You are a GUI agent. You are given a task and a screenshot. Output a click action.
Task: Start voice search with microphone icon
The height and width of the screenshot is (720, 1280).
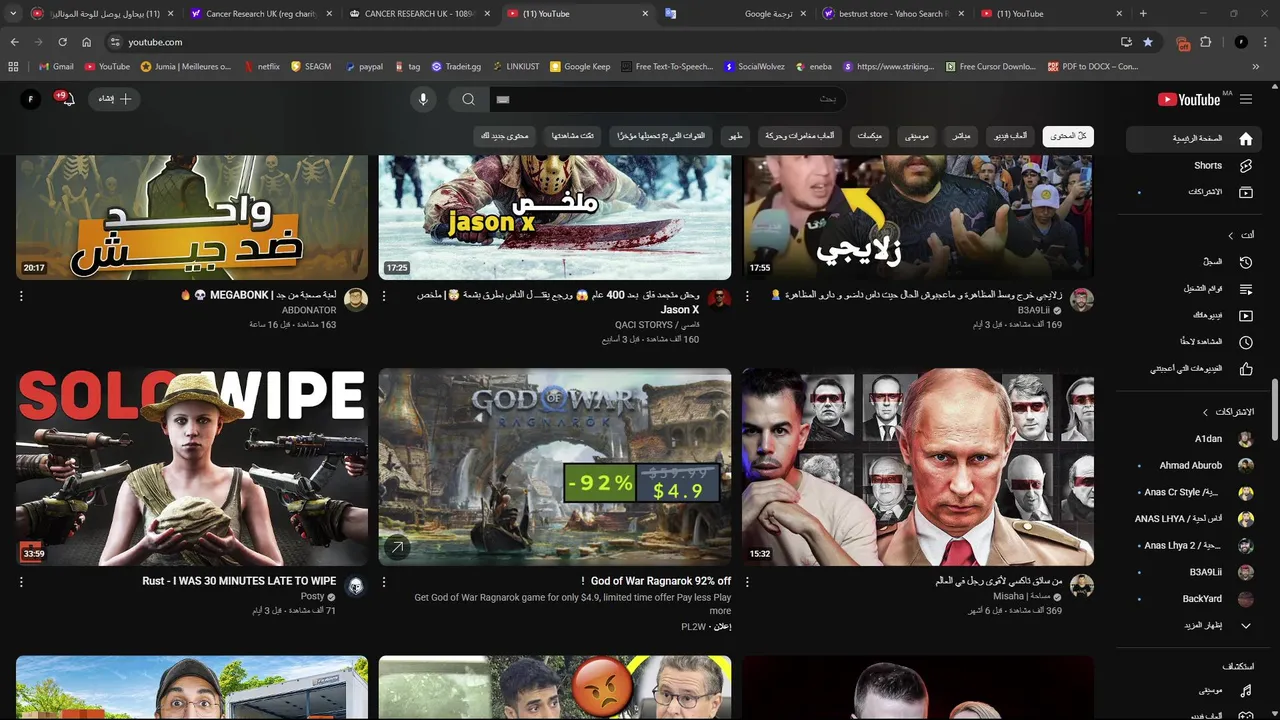pos(423,99)
